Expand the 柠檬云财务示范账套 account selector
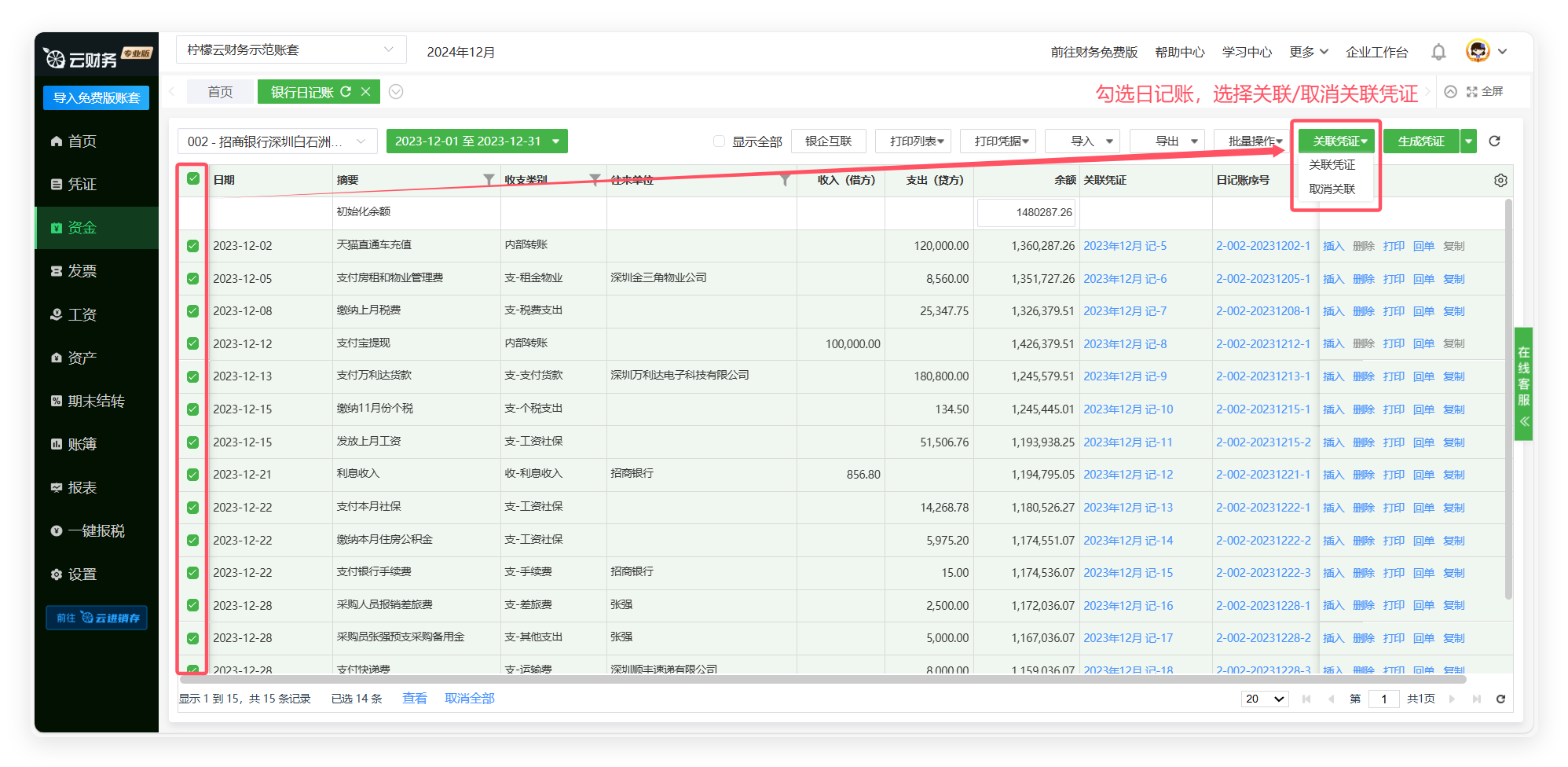Image resolution: width=1568 pixels, height=767 pixels. click(x=291, y=50)
